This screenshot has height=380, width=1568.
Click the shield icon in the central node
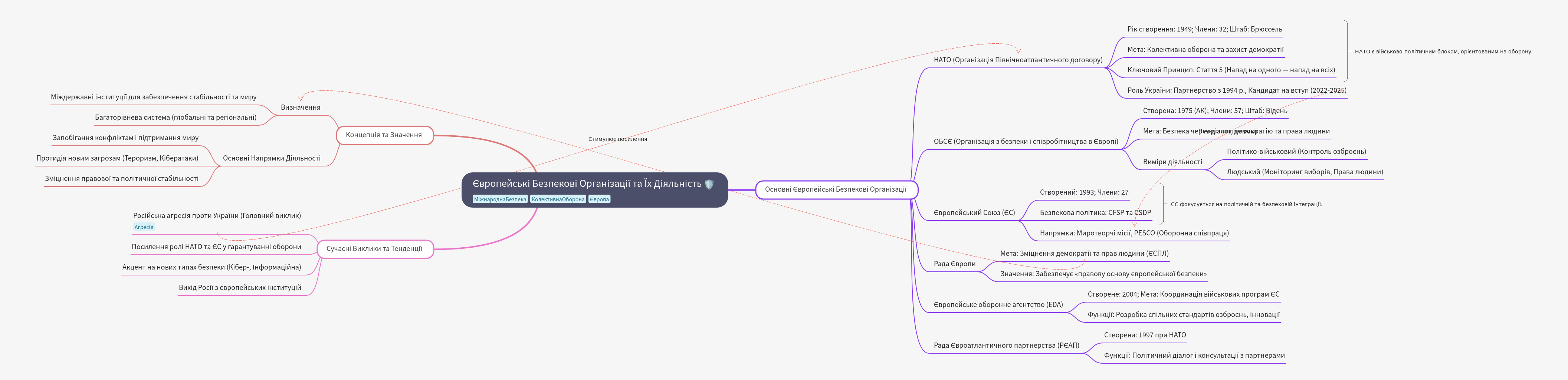click(x=709, y=184)
